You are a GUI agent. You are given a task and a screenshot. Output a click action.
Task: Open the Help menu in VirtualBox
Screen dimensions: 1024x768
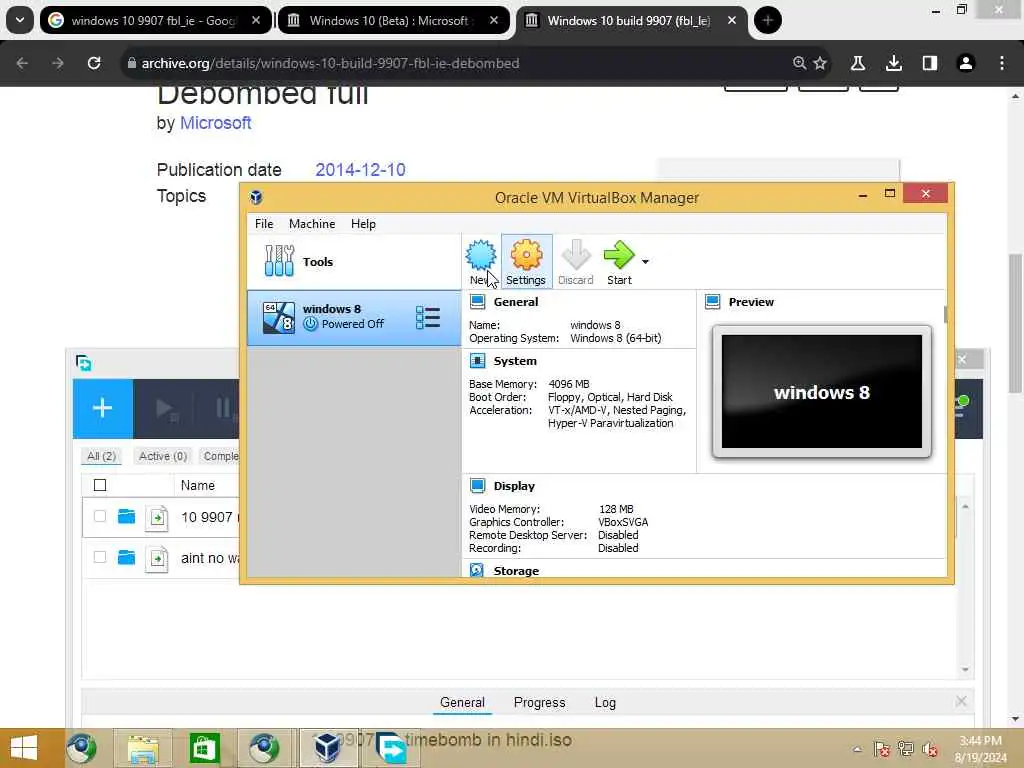click(x=363, y=224)
